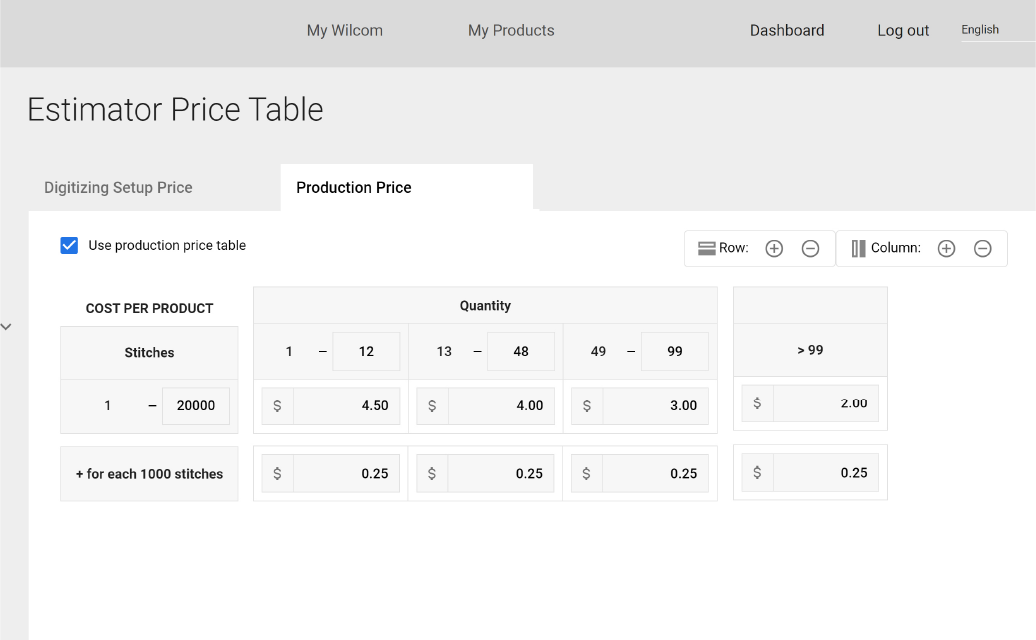Click Log out

tap(902, 30)
